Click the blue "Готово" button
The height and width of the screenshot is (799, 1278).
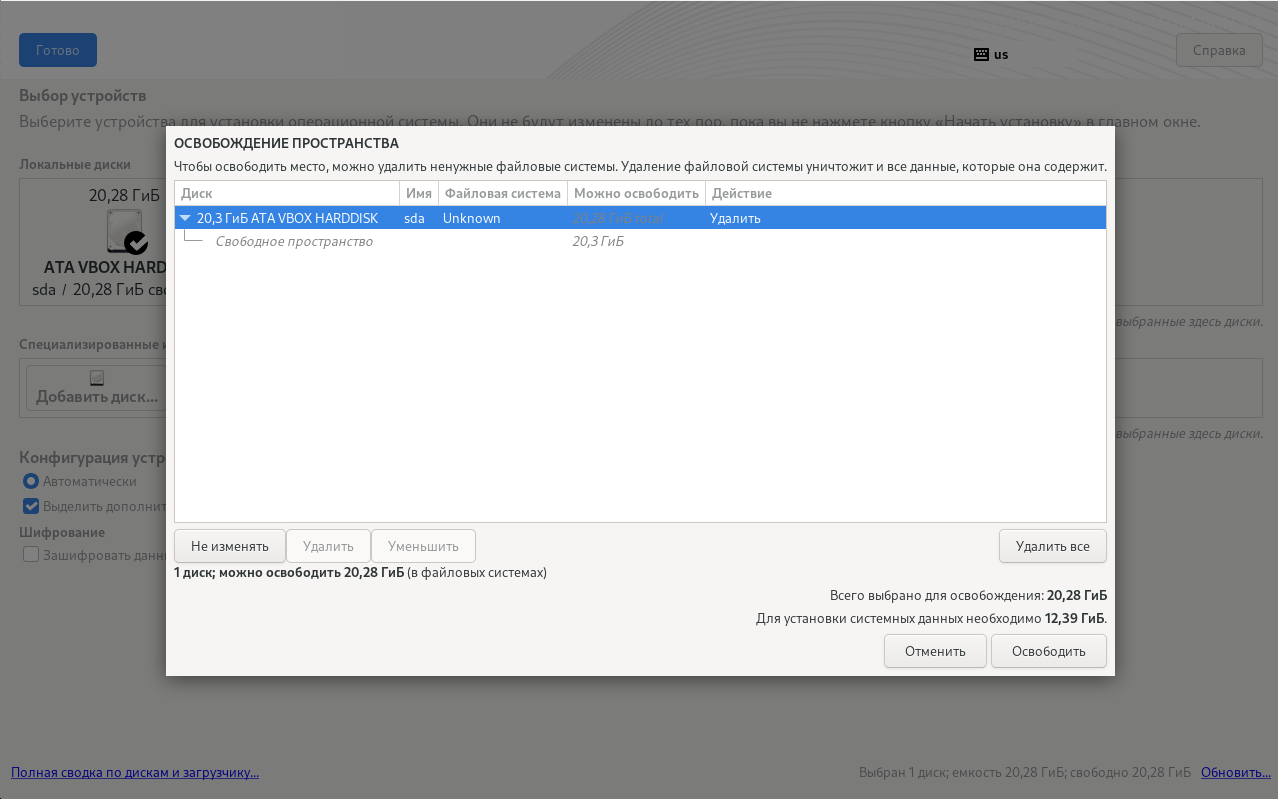(58, 50)
